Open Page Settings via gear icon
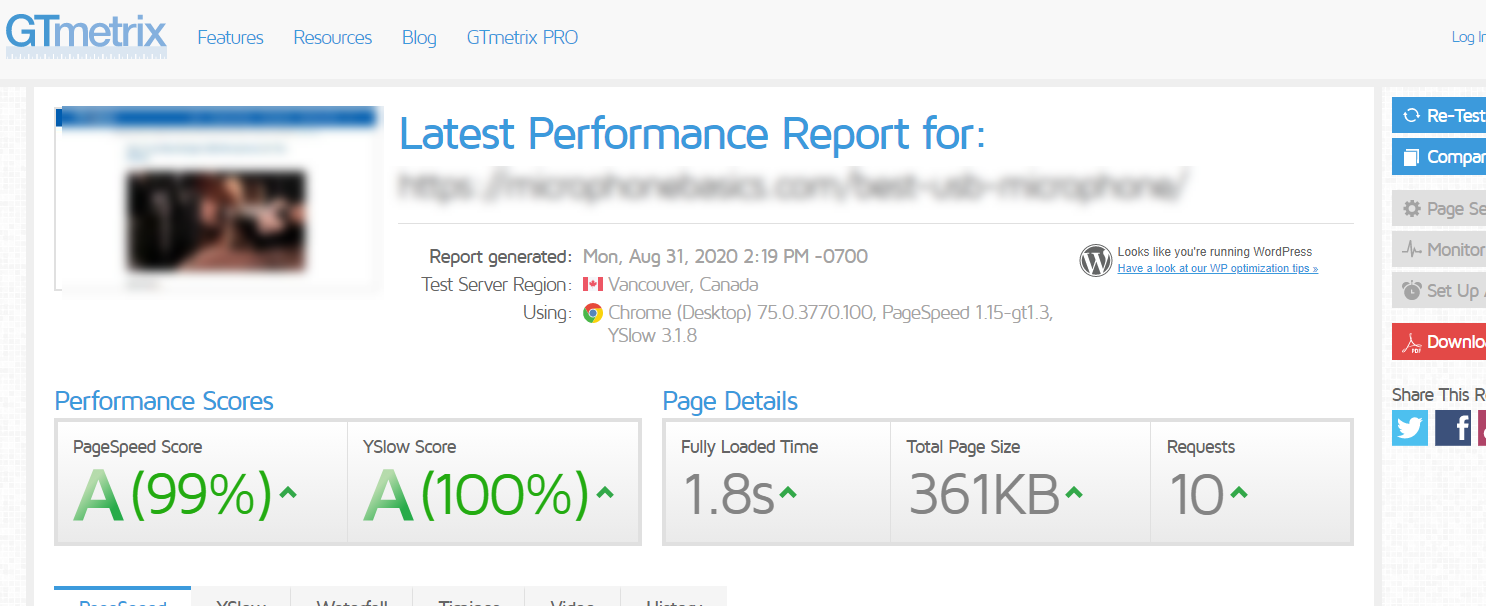This screenshot has height=606, width=1486. [1411, 209]
